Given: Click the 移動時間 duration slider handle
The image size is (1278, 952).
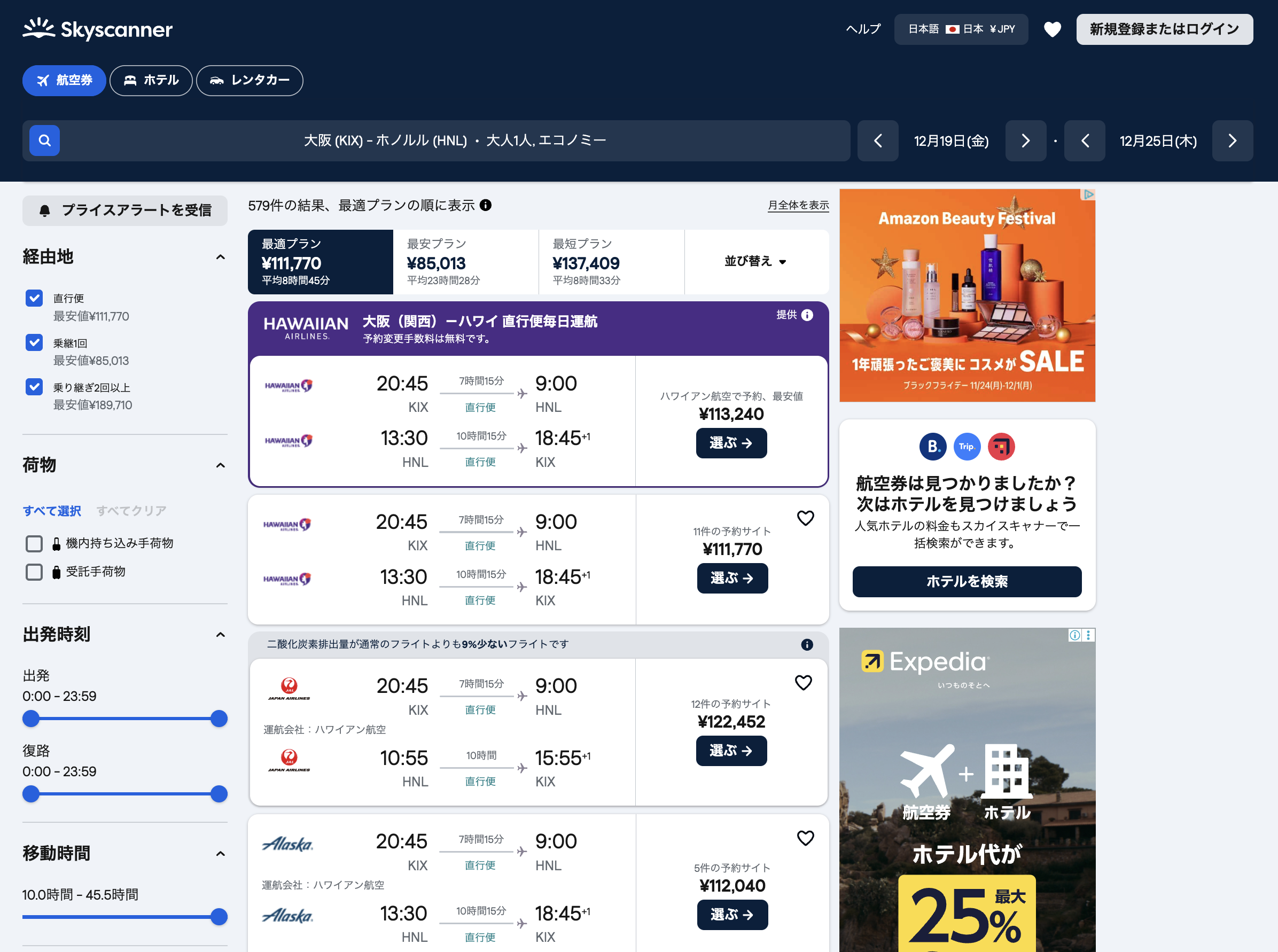Looking at the screenshot, I should click(219, 916).
